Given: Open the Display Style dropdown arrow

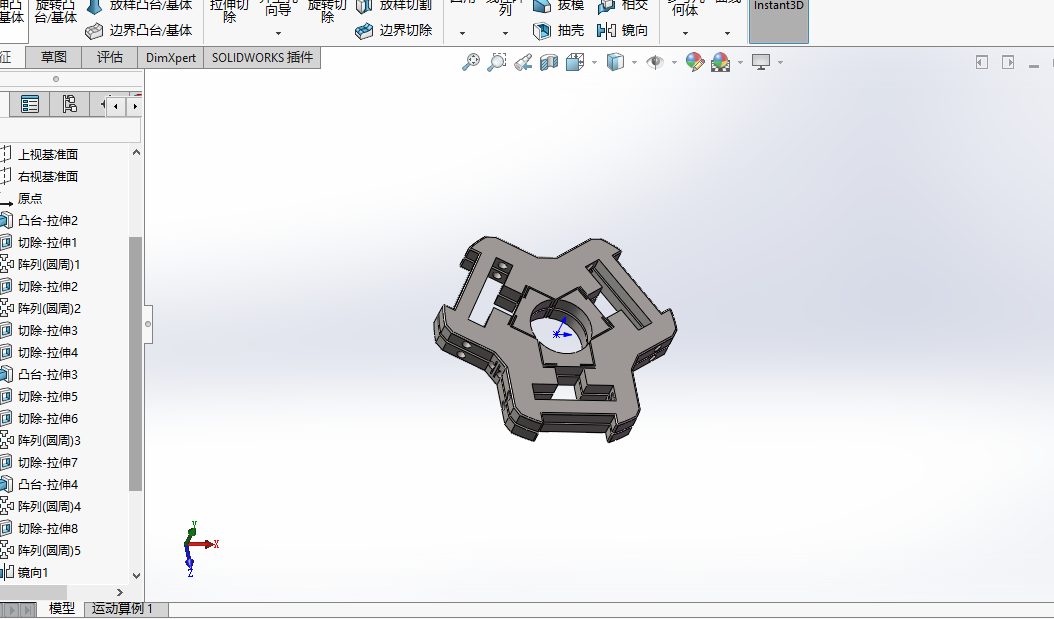Looking at the screenshot, I should 634,63.
